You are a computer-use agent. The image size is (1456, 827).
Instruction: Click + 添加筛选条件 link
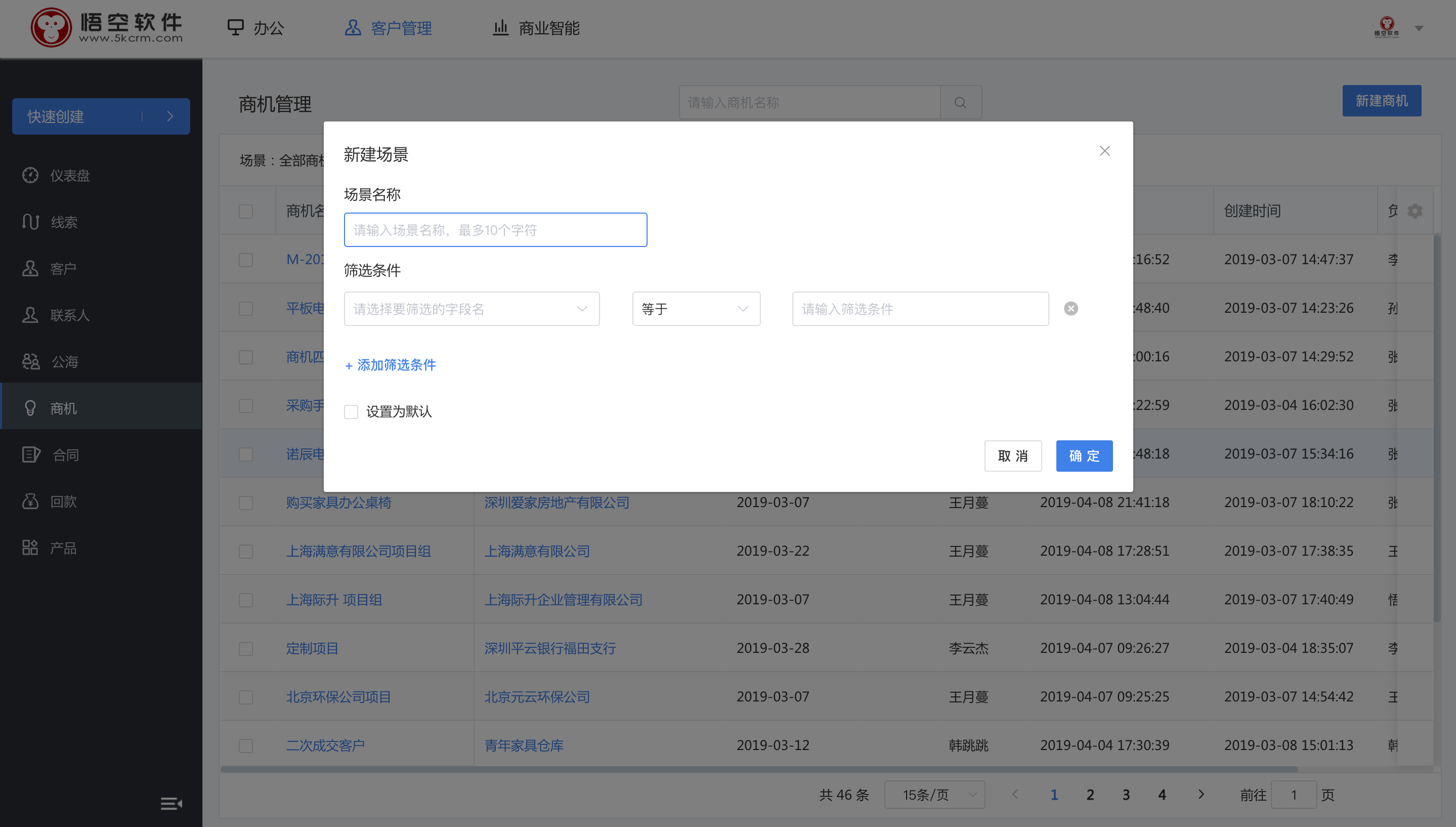391,364
